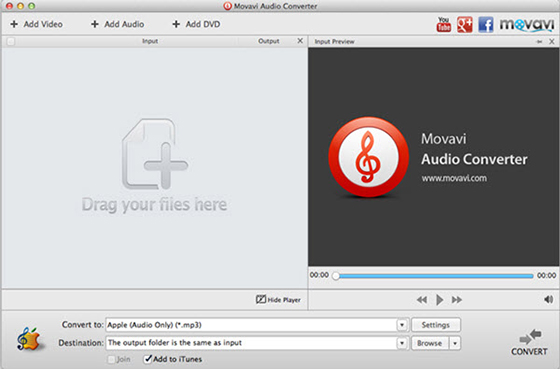Toggle the Join checkbox
The height and width of the screenshot is (369, 560).
coord(111,359)
